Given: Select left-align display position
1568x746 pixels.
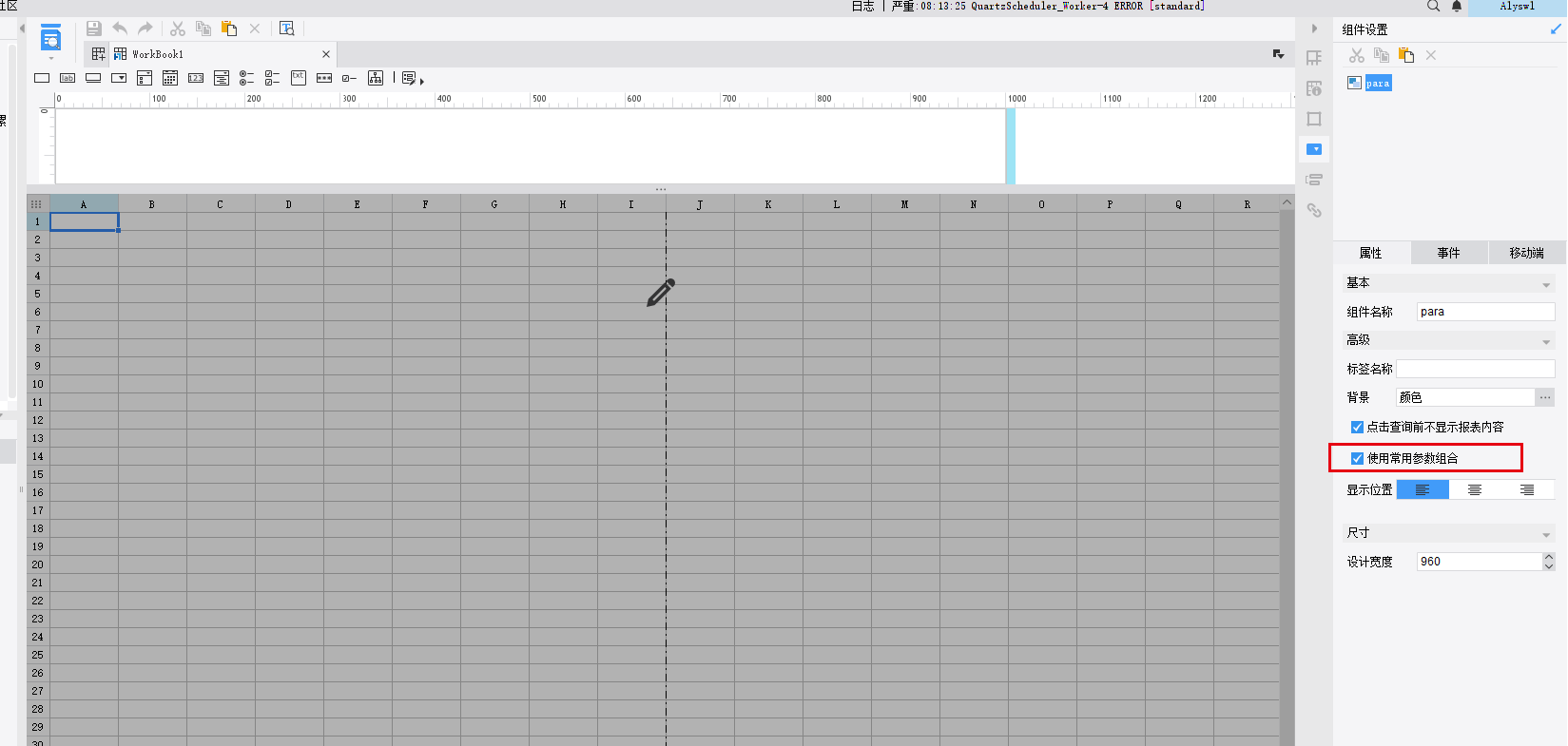Looking at the screenshot, I should pyautogui.click(x=1423, y=489).
